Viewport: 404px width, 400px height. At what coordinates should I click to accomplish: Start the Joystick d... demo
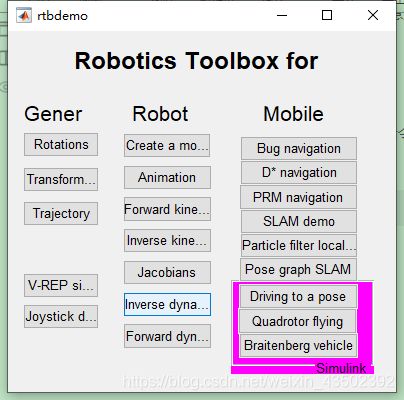[61, 316]
